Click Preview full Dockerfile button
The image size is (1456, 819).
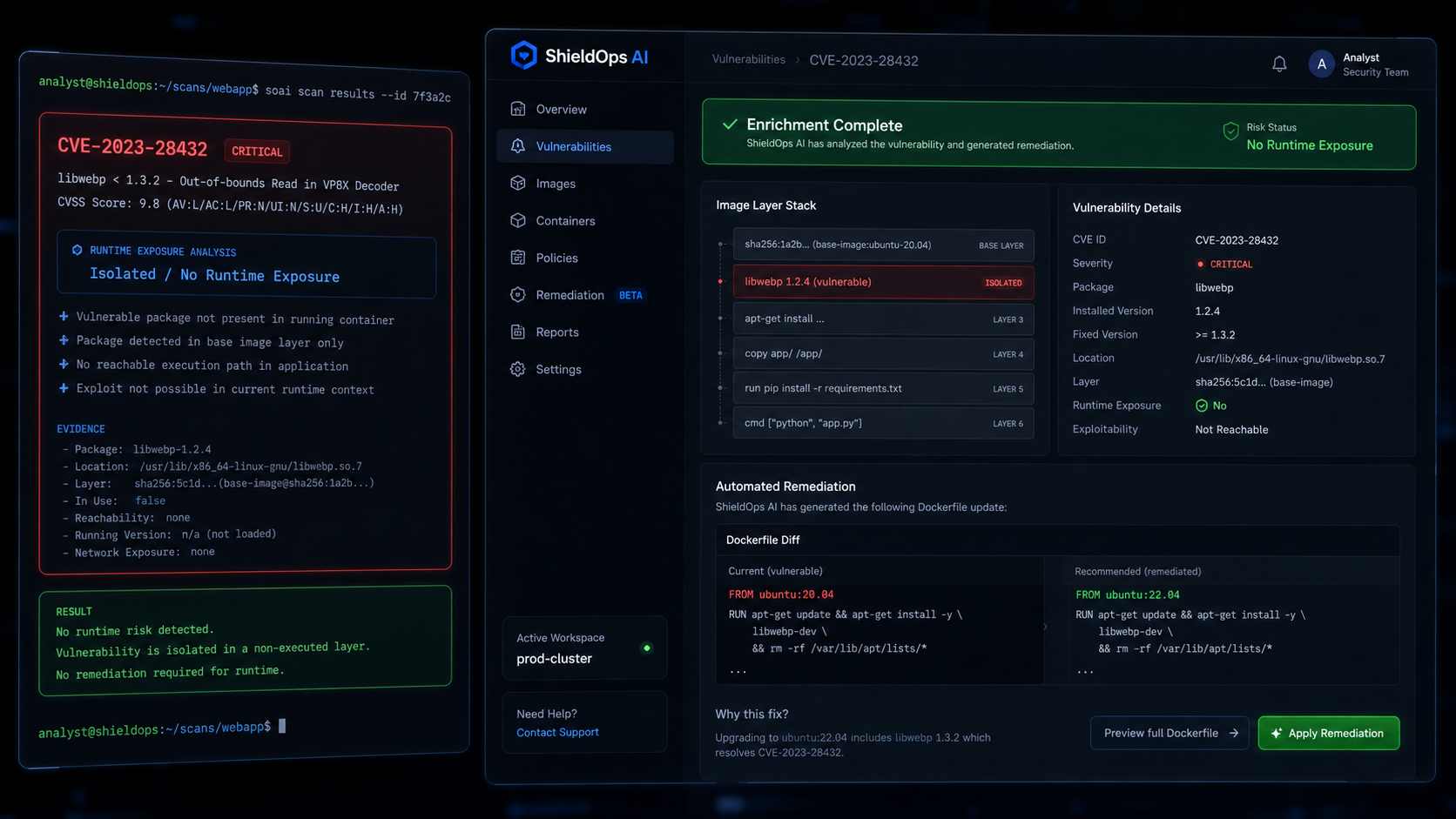(1170, 733)
